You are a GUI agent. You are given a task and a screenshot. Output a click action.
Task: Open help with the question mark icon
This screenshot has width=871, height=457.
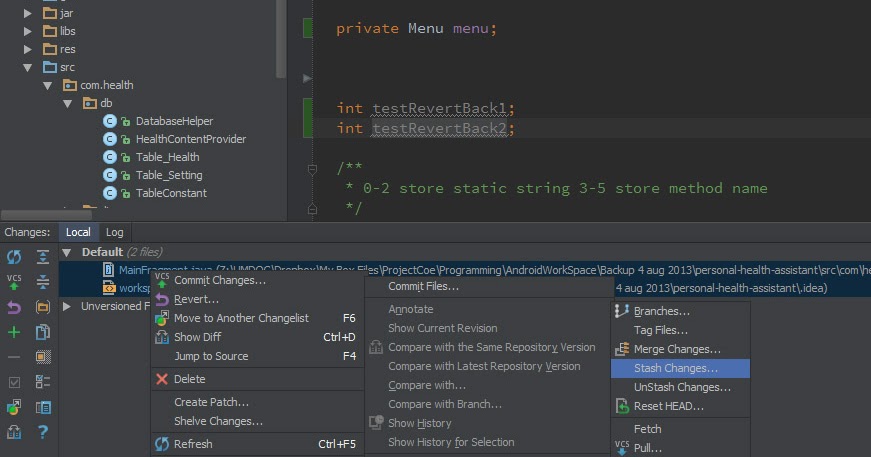43,431
